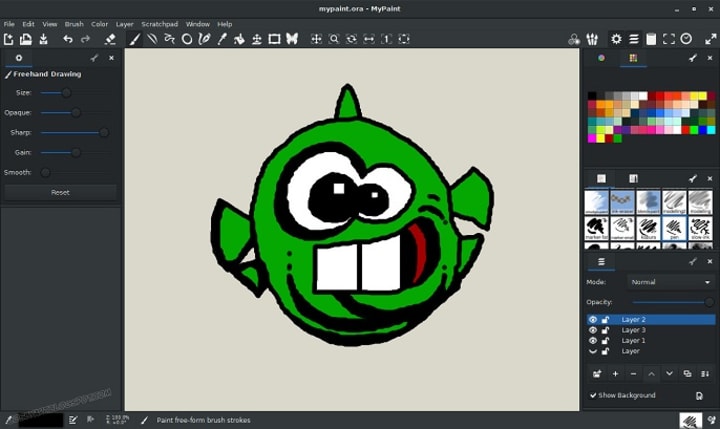Toggle the lock on Layer 3

point(605,330)
